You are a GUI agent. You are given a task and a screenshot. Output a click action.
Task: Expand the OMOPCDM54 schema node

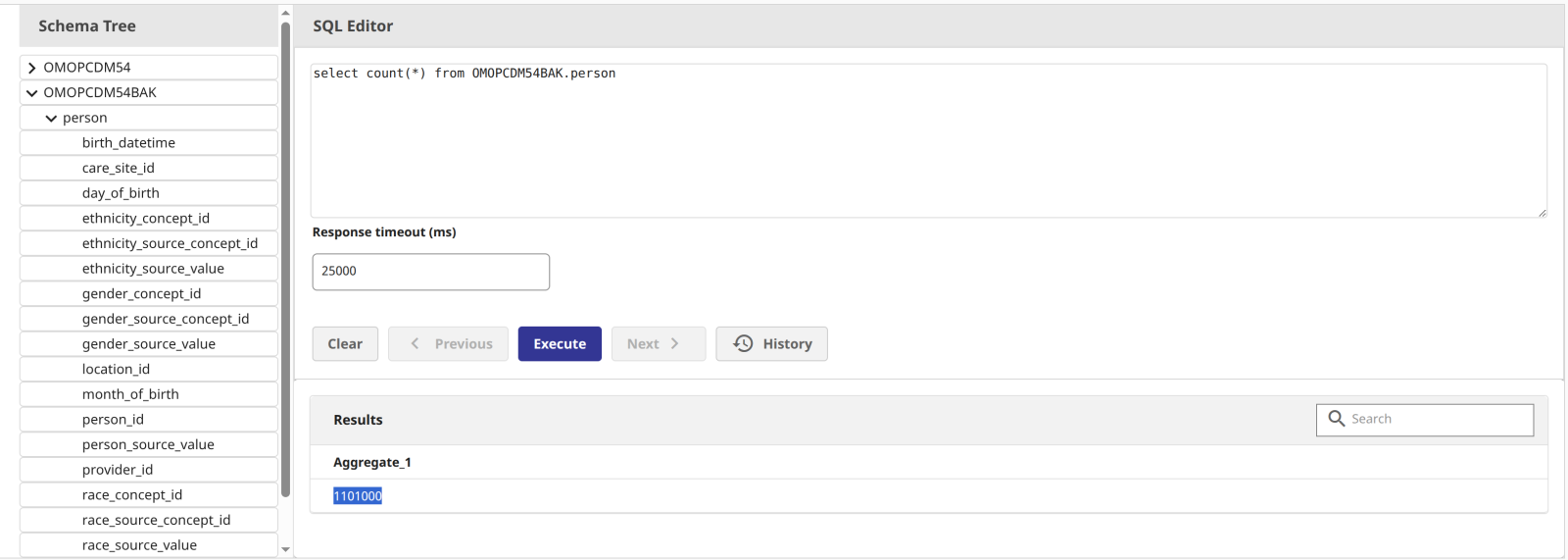coord(32,68)
